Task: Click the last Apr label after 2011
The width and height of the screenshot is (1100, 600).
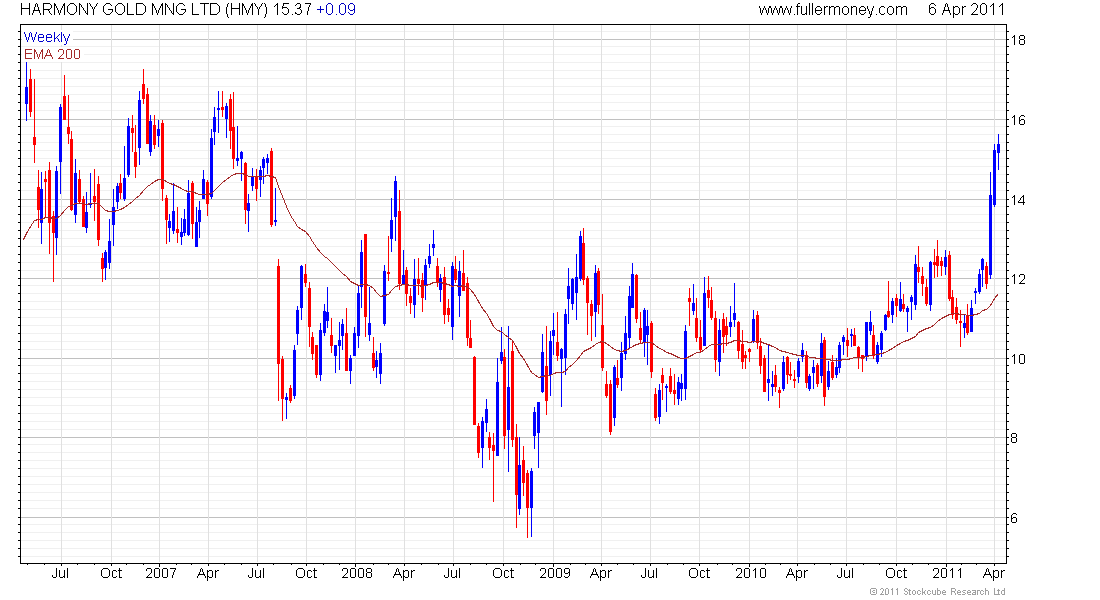Action: (x=994, y=573)
